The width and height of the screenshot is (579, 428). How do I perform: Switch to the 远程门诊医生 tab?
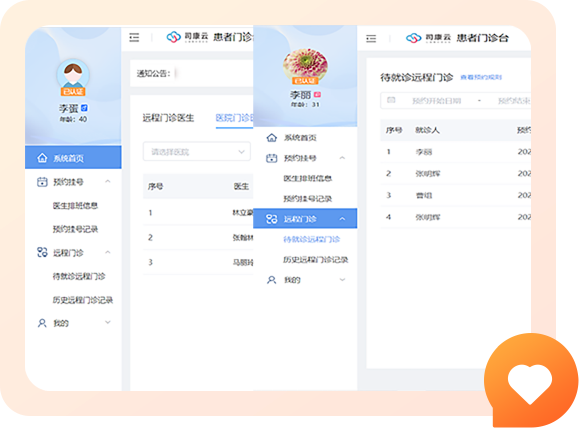(168, 118)
